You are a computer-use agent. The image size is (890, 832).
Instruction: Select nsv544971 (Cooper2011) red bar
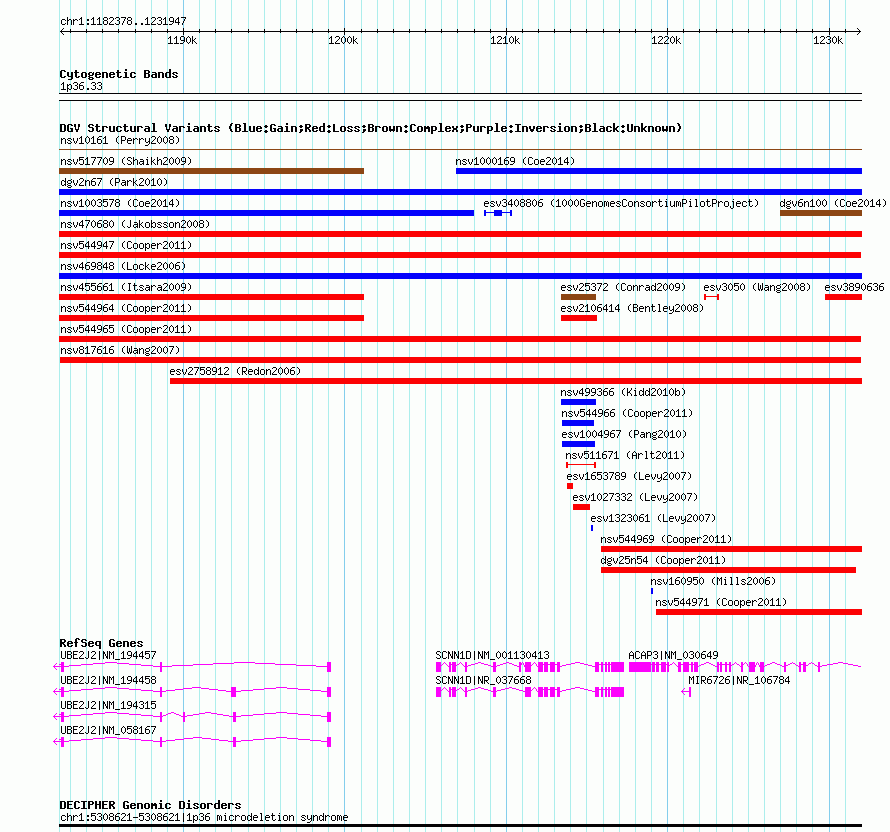759,612
